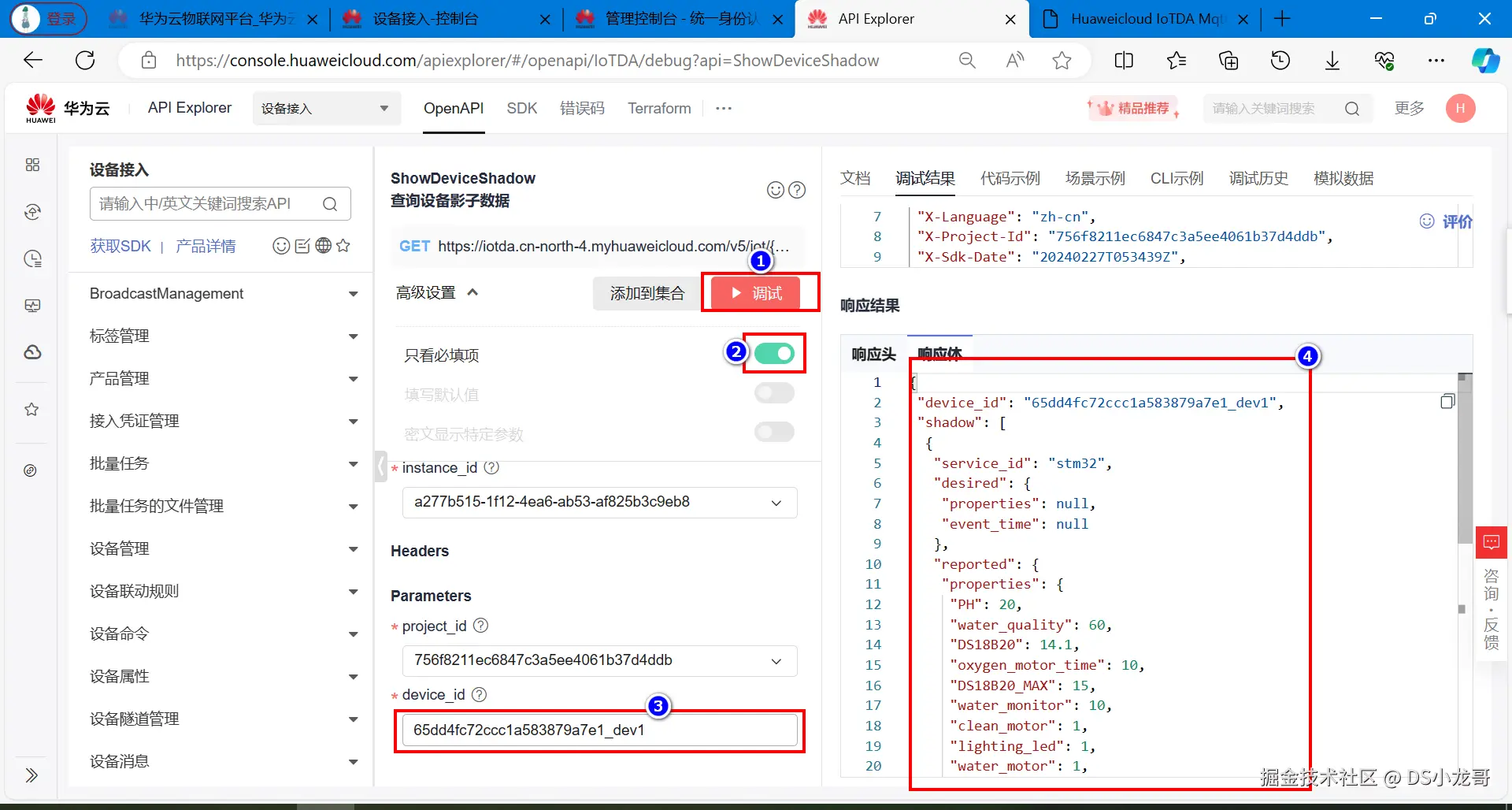1512x810 pixels.
Task: Reload the page with refresh icon
Action: click(x=85, y=61)
